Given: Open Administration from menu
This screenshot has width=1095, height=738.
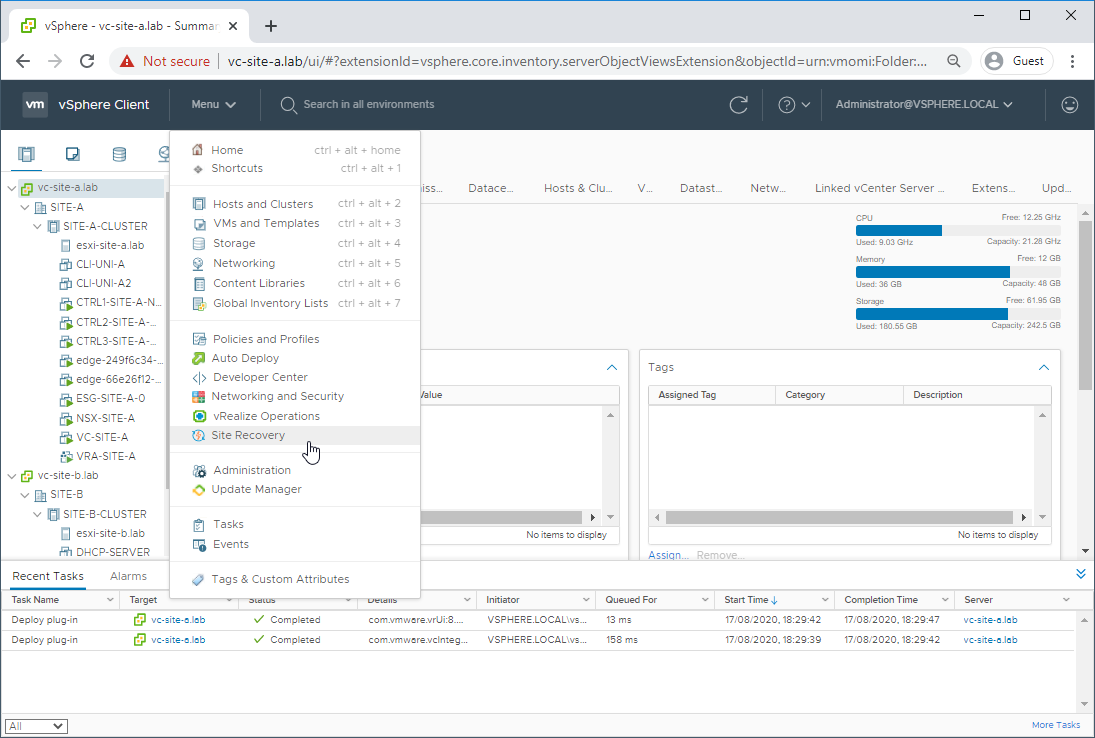Looking at the screenshot, I should click(x=295, y=471).
